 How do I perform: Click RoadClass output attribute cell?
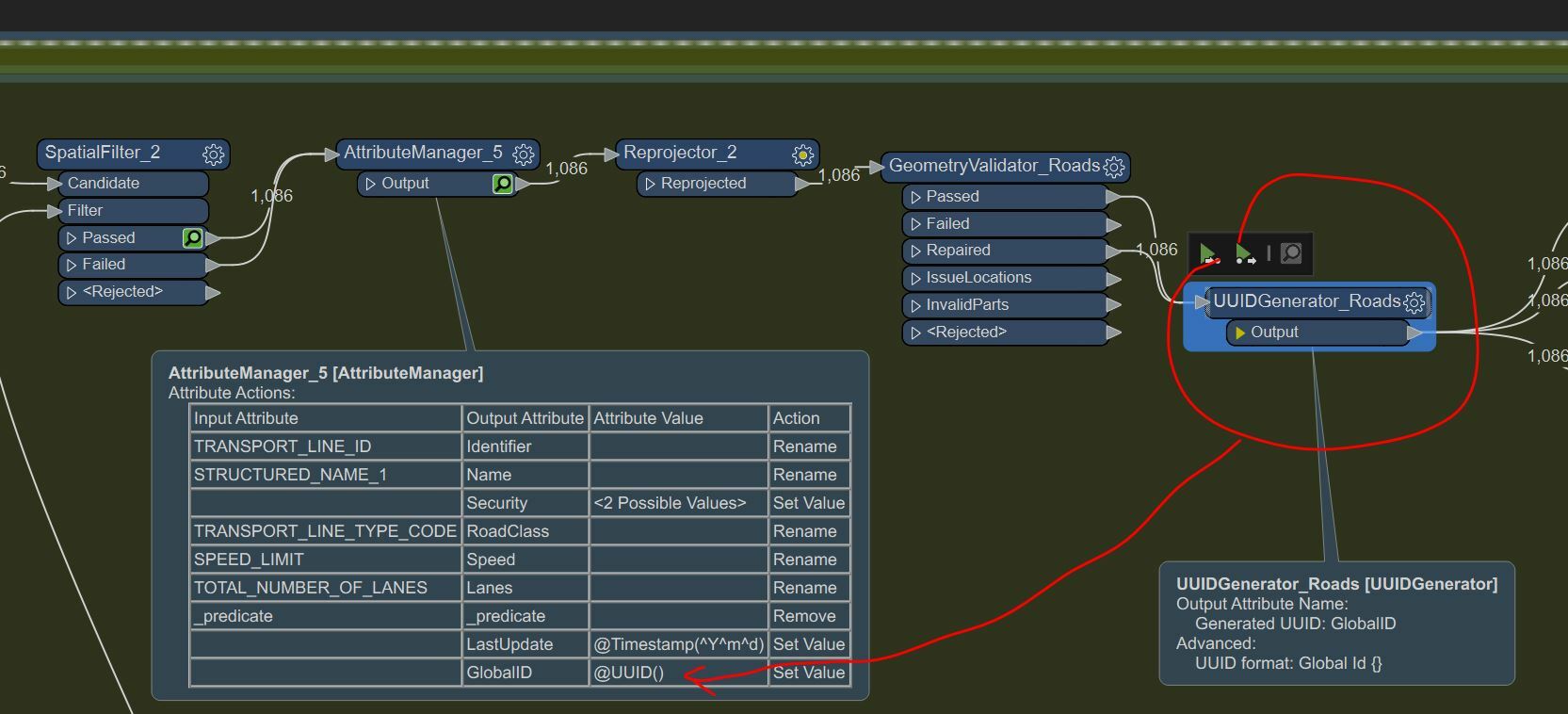(x=525, y=531)
